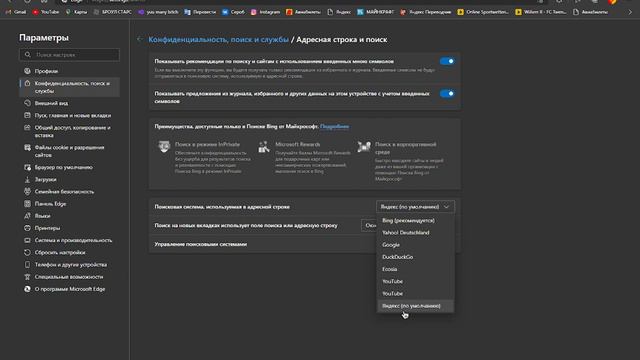
Task: Click the Общий доступ, копирование и вставка icon
Action: click(x=27, y=128)
